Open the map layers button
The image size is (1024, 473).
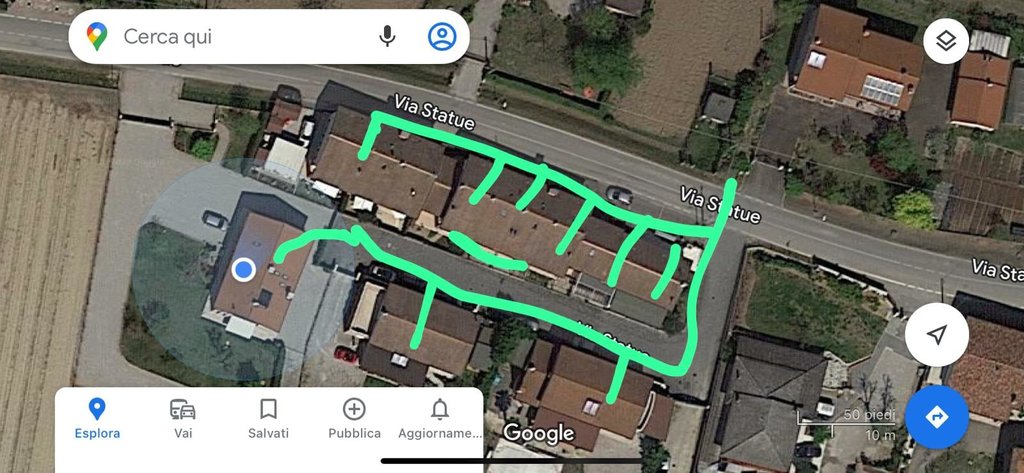click(946, 42)
